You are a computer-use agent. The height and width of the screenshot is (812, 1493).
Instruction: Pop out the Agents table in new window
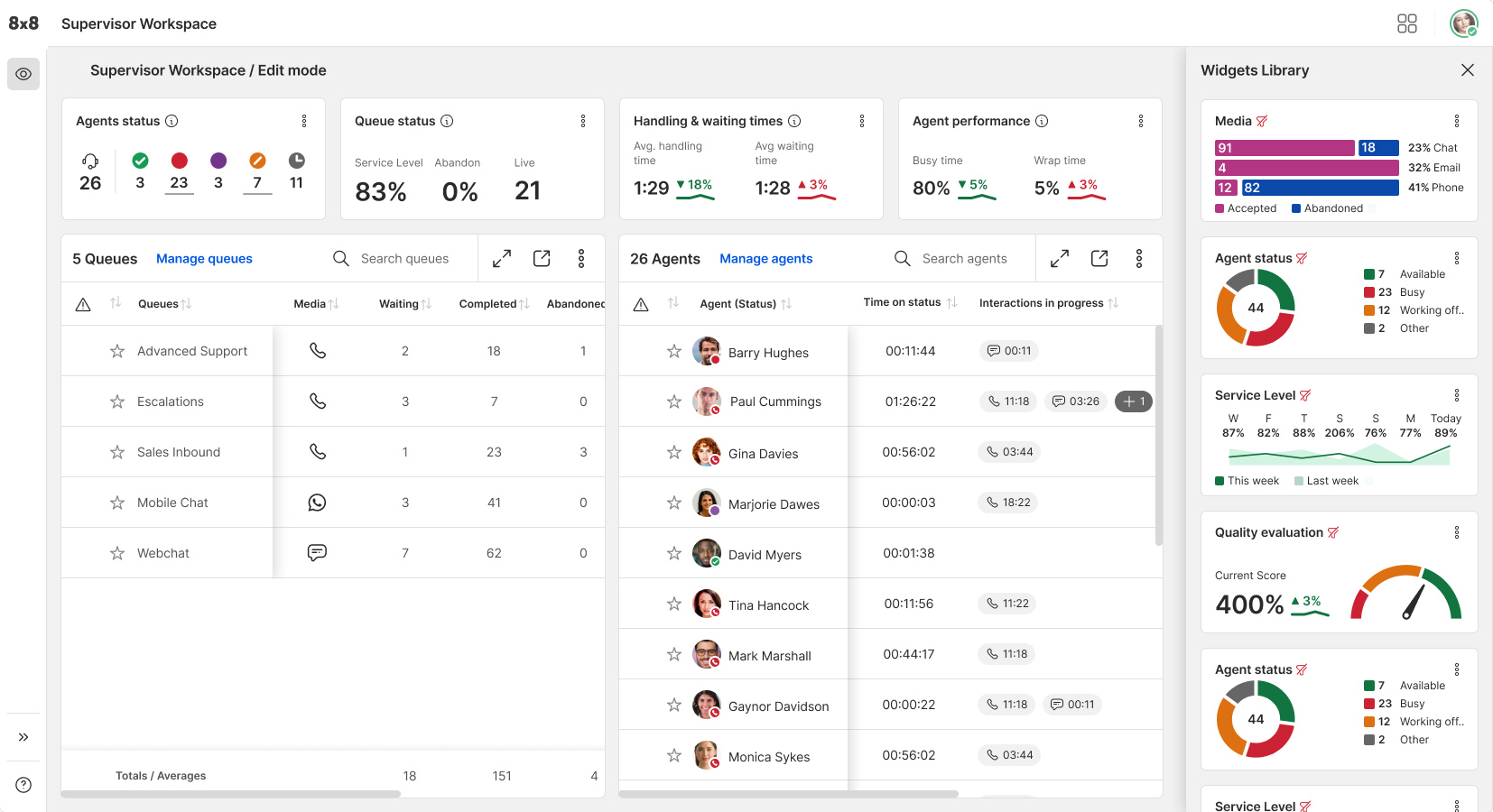point(1099,259)
